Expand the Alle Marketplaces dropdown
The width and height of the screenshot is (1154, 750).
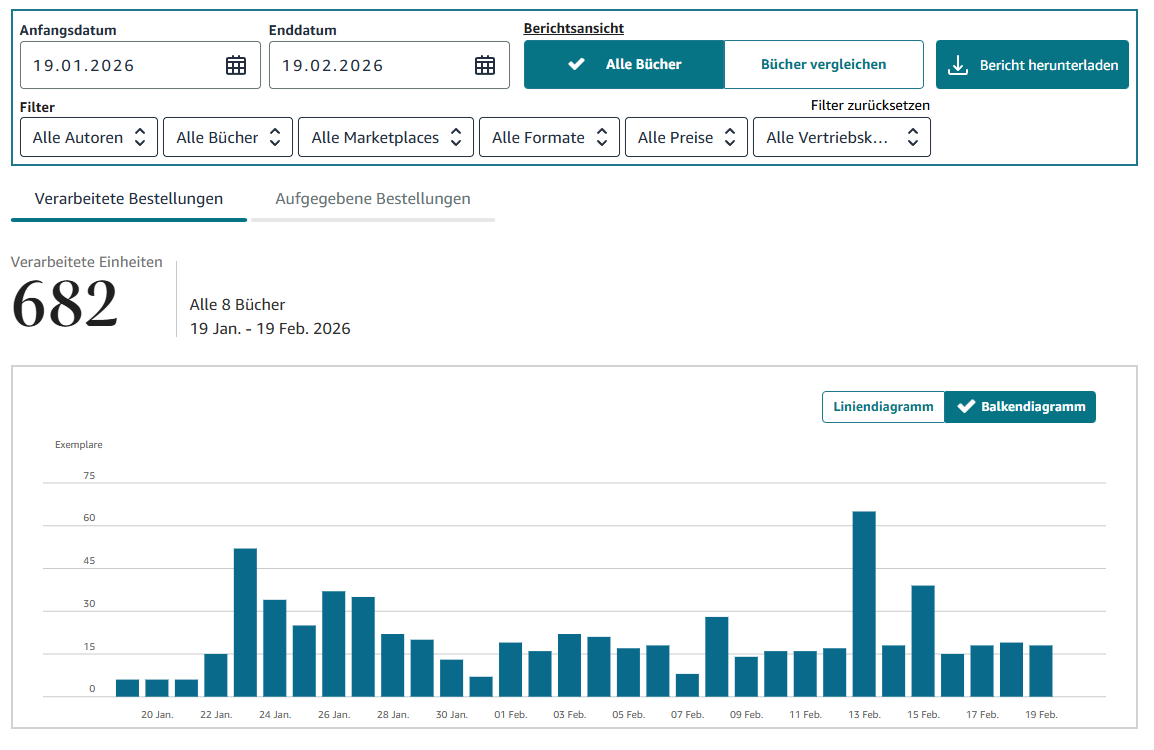click(x=386, y=138)
